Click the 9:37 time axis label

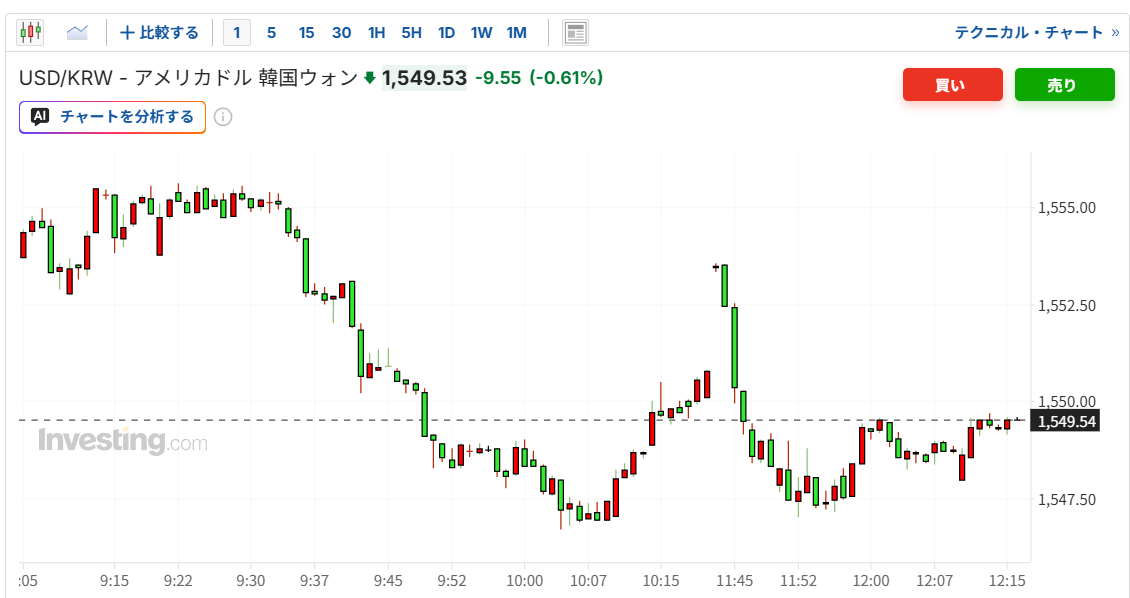pyautogui.click(x=314, y=581)
